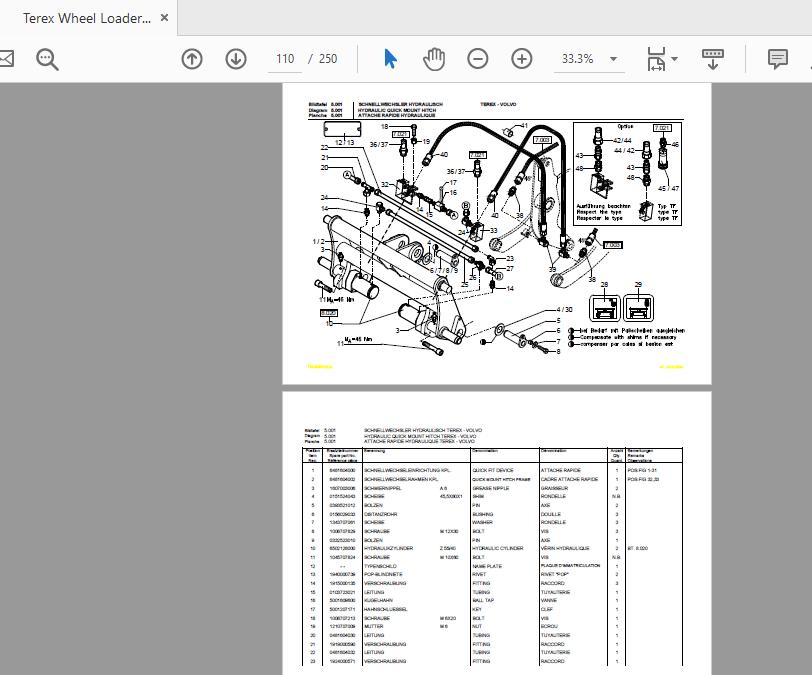Click the total page count 250
The width and height of the screenshot is (812, 675).
point(328,59)
